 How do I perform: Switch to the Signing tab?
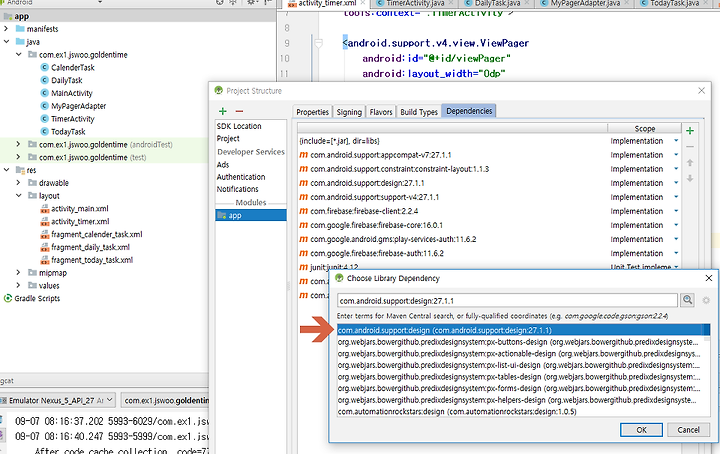tap(349, 112)
